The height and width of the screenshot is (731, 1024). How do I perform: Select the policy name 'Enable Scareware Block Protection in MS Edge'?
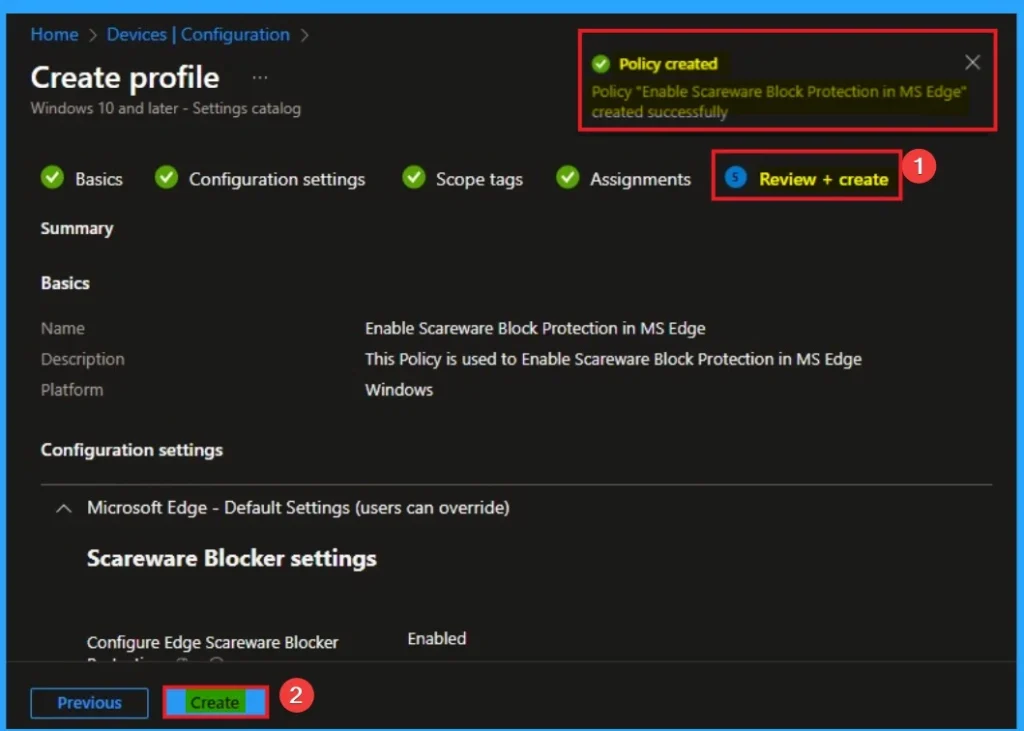tap(535, 329)
